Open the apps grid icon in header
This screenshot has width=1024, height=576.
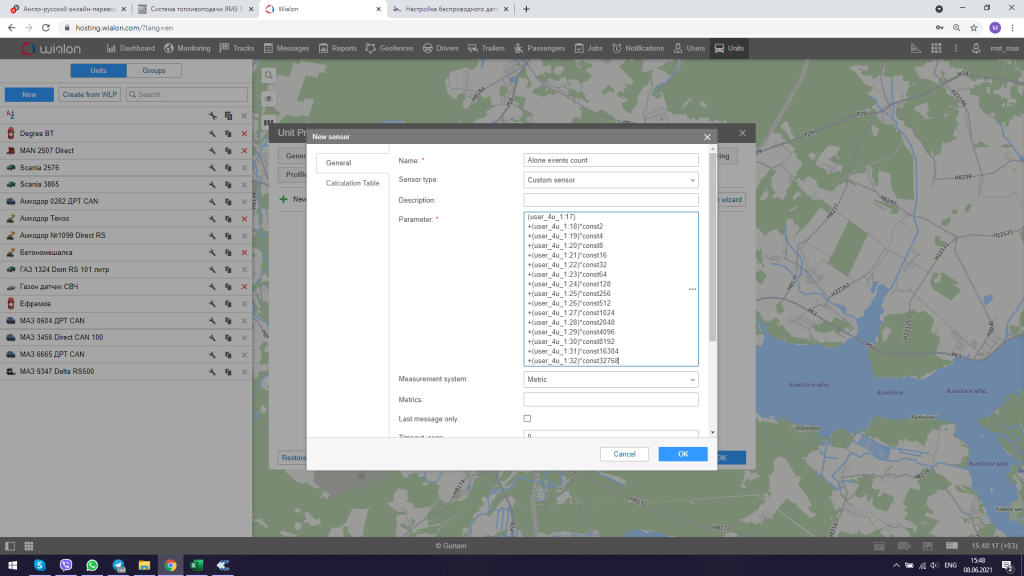pos(936,48)
